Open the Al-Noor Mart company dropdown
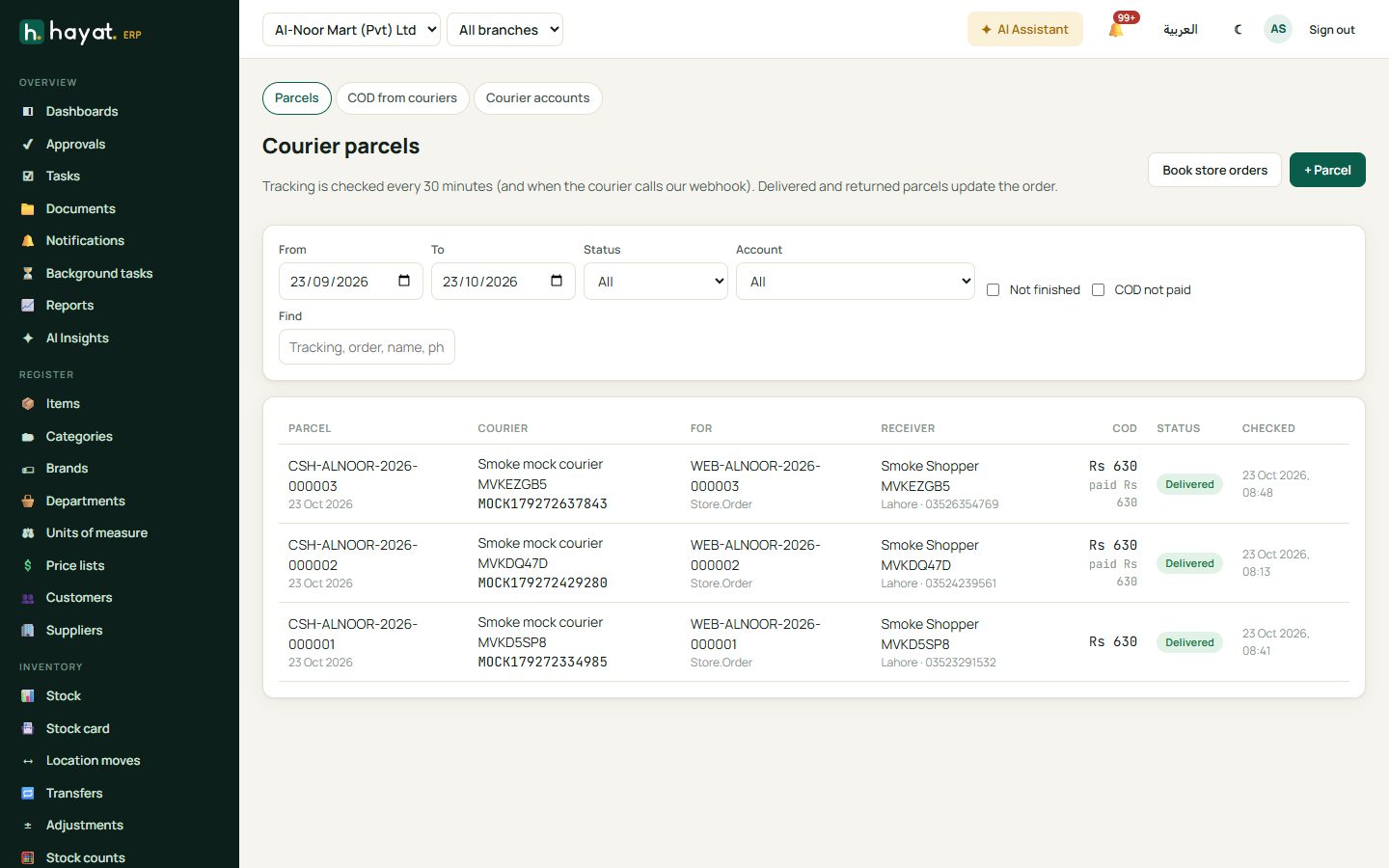Viewport: 1389px width, 868px height. pos(351,30)
